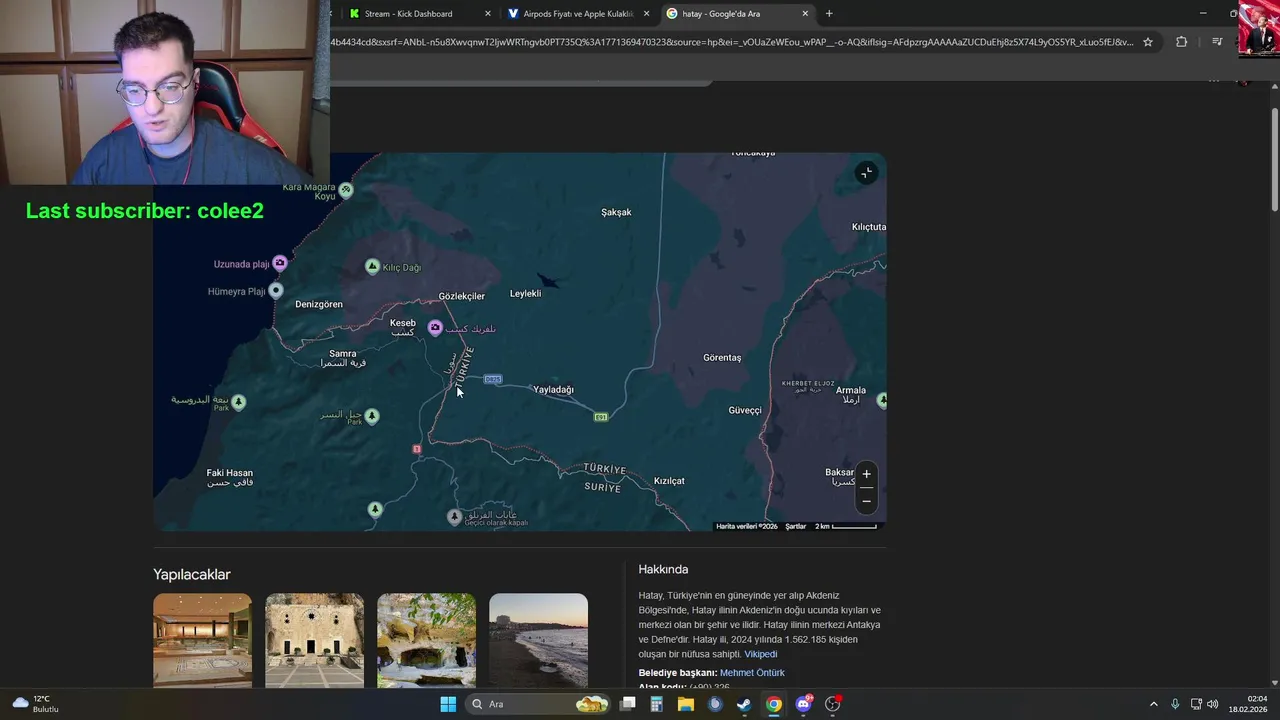
Task: Click the Gözlekçiler place label
Action: click(461, 296)
